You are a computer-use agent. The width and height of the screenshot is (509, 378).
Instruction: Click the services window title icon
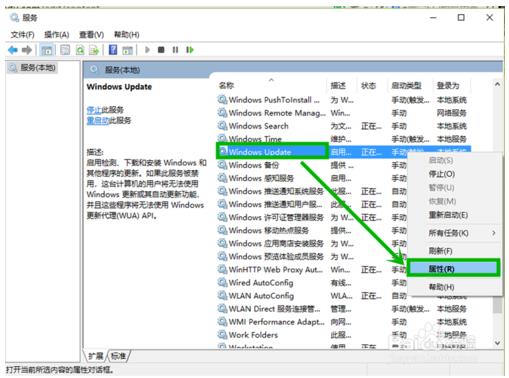[14, 17]
